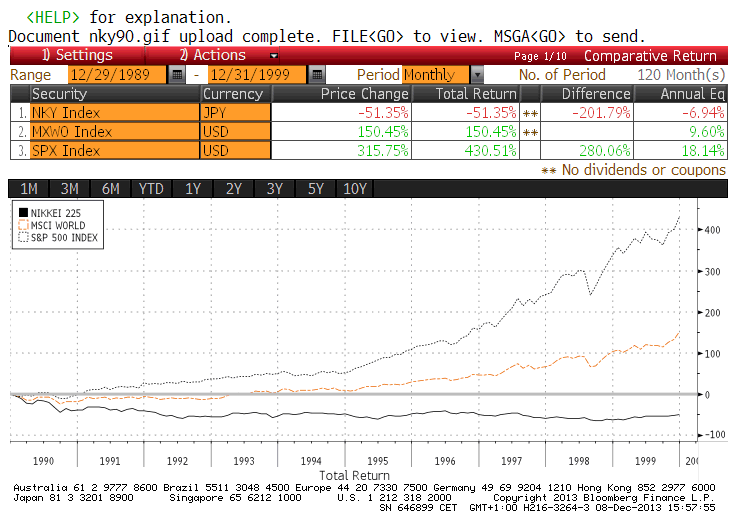This screenshot has width=736, height=527.
Task: Select the YTD range tab
Action: pyautogui.click(x=151, y=189)
